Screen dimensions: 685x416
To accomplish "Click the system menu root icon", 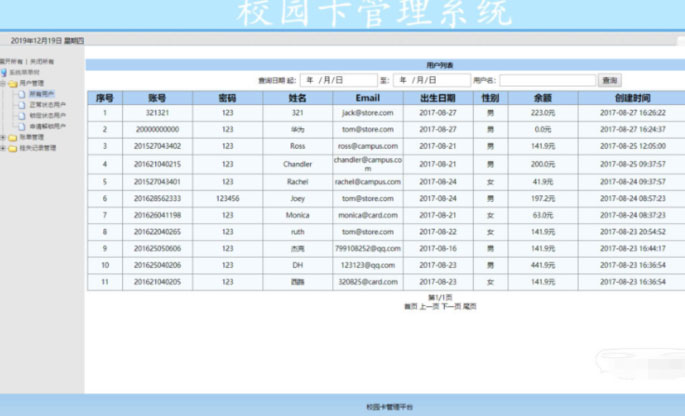I will (4, 72).
